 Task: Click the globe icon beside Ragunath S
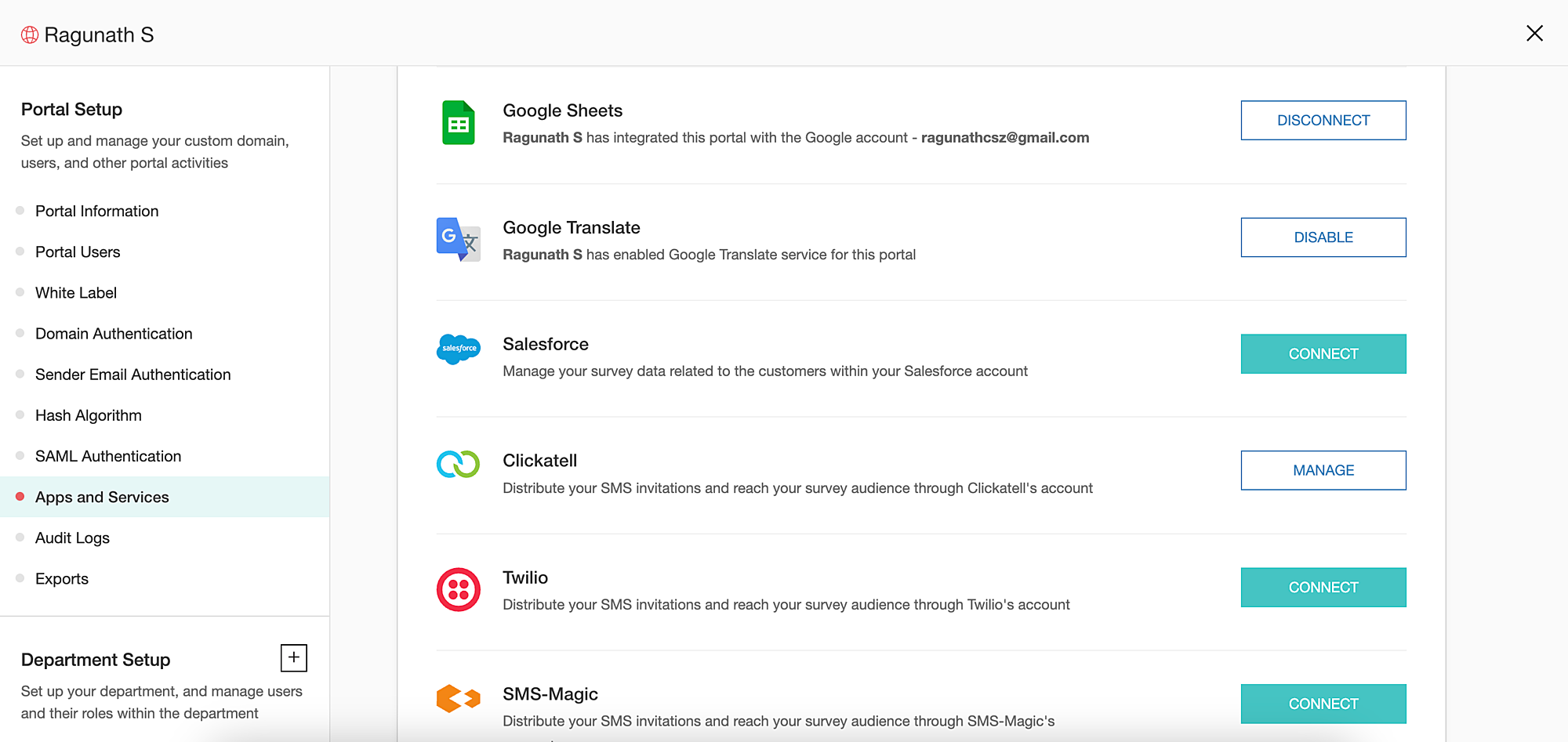tap(30, 35)
